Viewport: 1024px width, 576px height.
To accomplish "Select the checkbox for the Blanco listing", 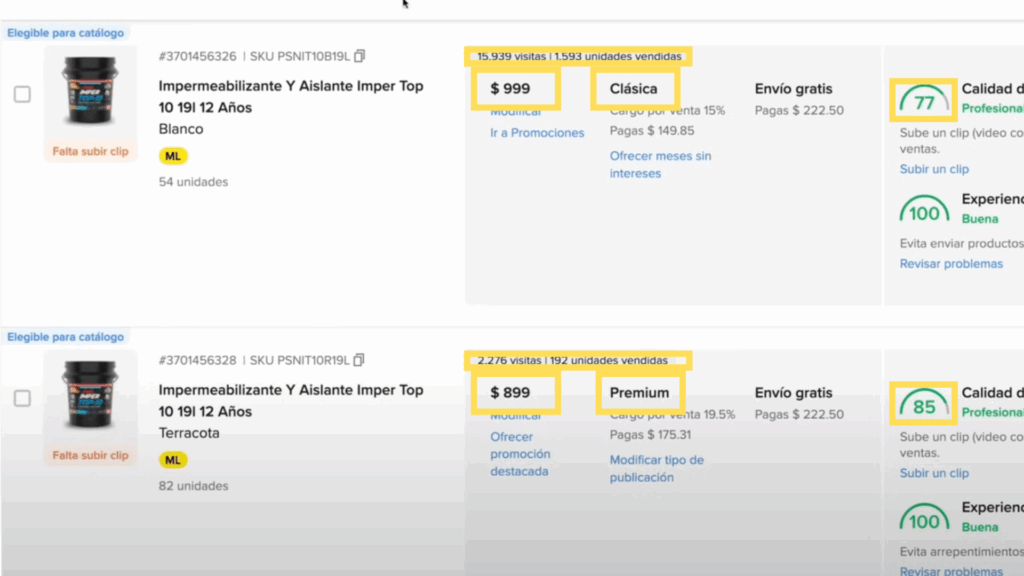I will [22, 94].
